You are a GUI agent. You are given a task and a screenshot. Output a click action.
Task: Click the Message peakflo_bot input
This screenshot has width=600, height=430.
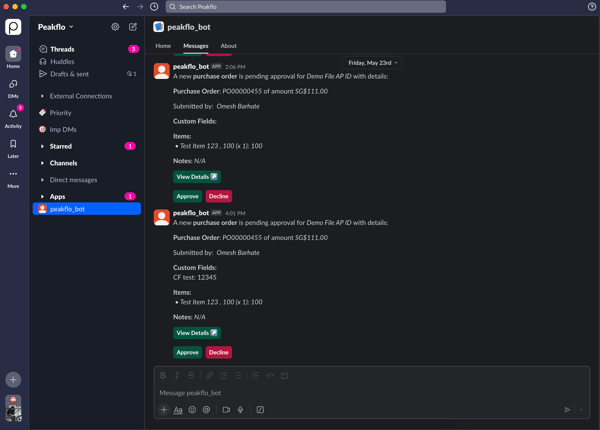[x=372, y=393]
